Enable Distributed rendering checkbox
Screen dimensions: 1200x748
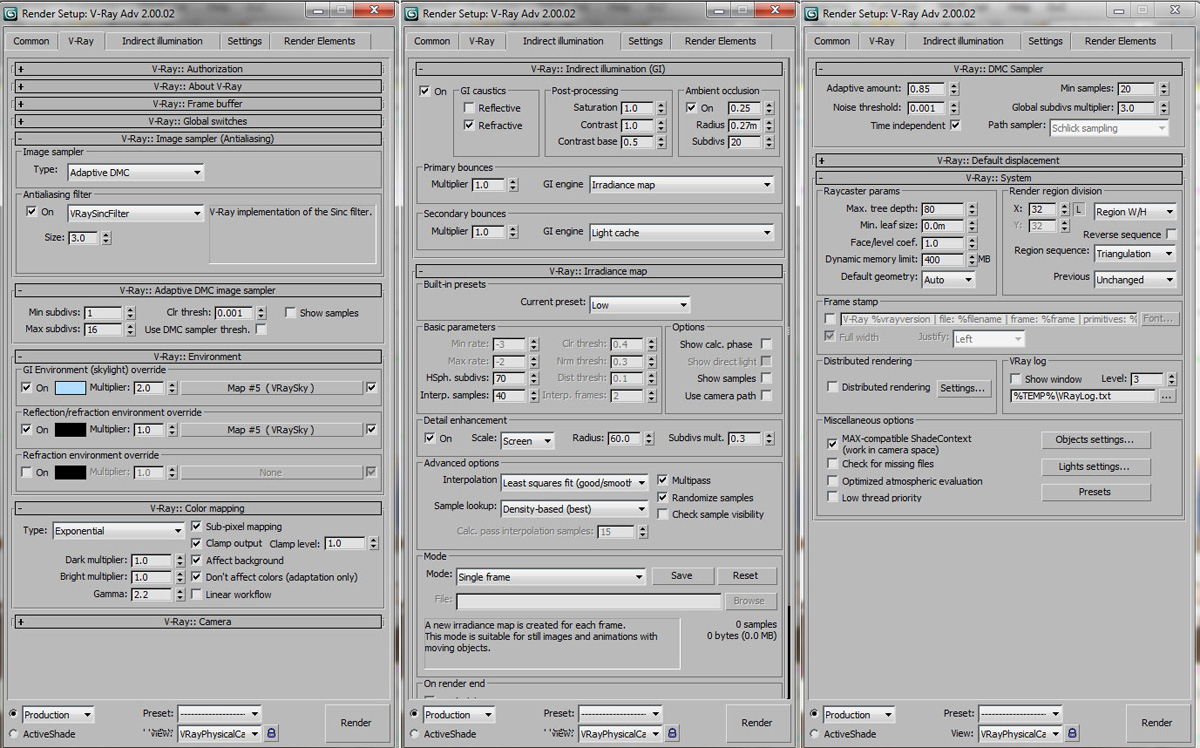tap(832, 387)
